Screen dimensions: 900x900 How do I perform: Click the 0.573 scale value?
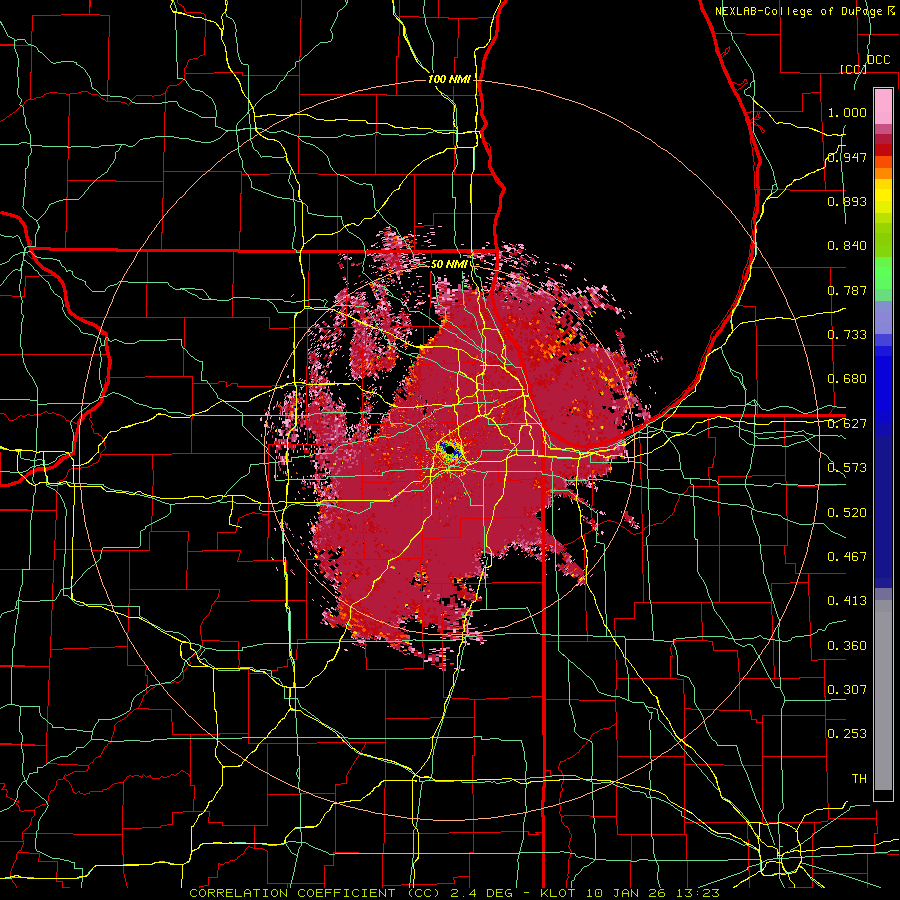point(847,468)
